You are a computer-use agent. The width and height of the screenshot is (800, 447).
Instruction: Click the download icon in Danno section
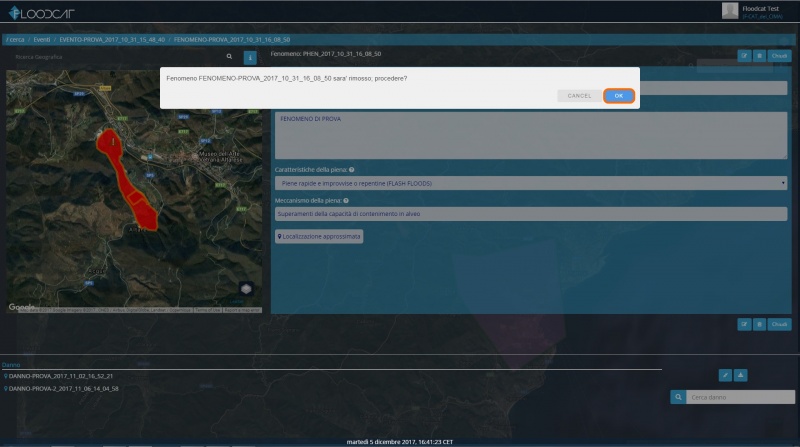pos(741,375)
